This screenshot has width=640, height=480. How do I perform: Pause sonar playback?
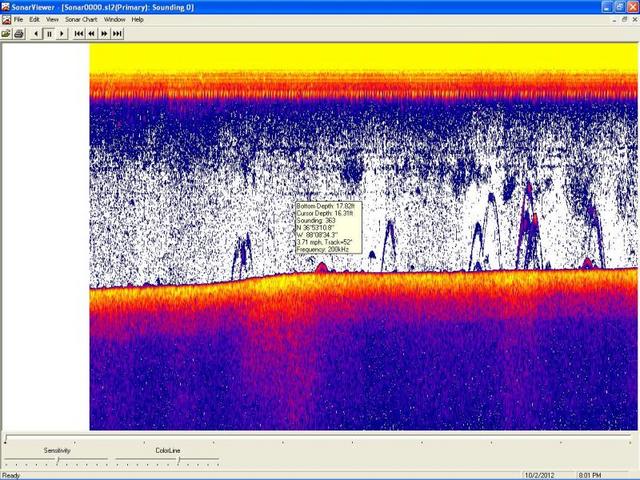pyautogui.click(x=49, y=33)
